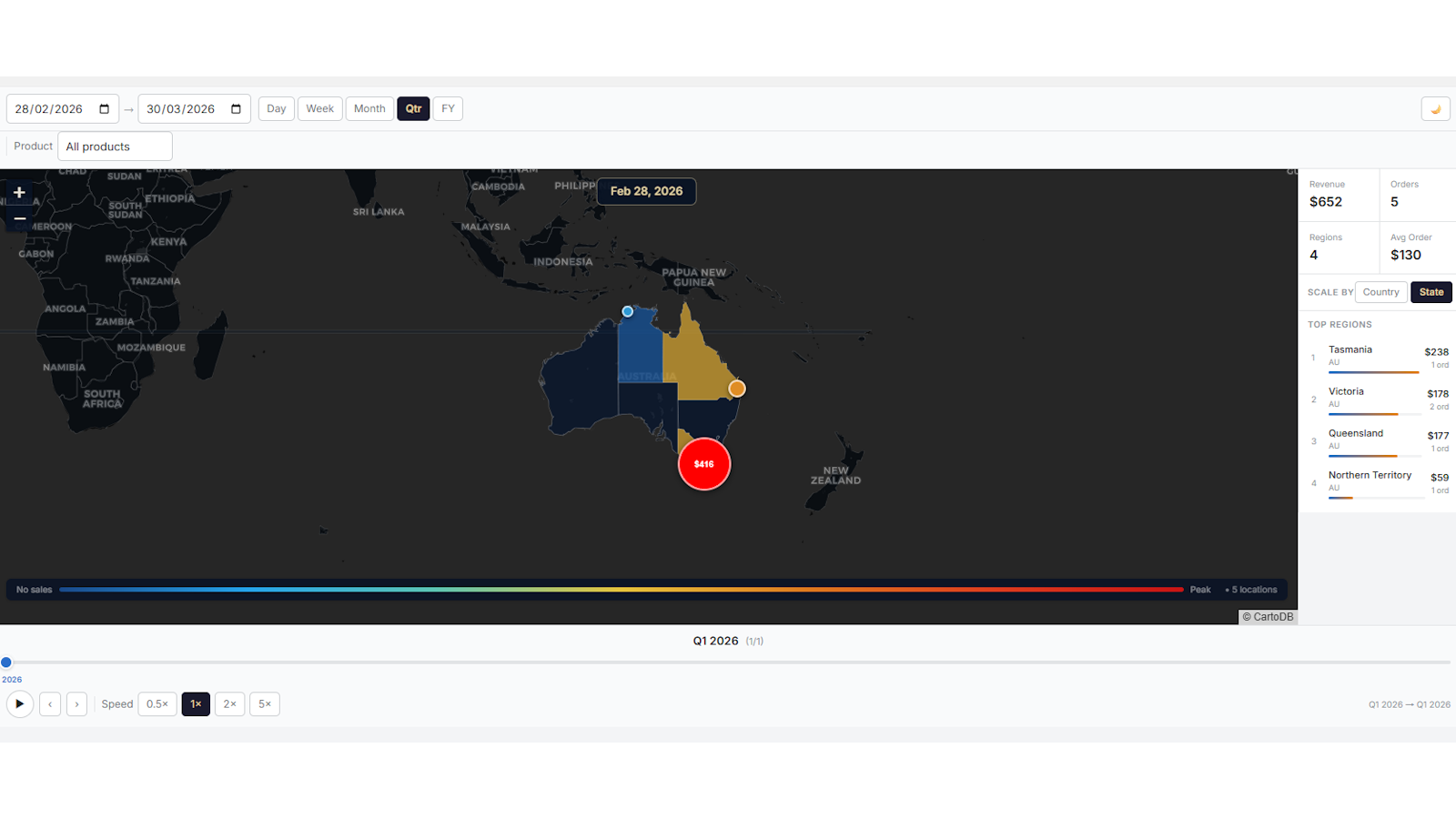Edit the end date field 30/03/2026
The image size is (1456, 819).
pos(194,109)
